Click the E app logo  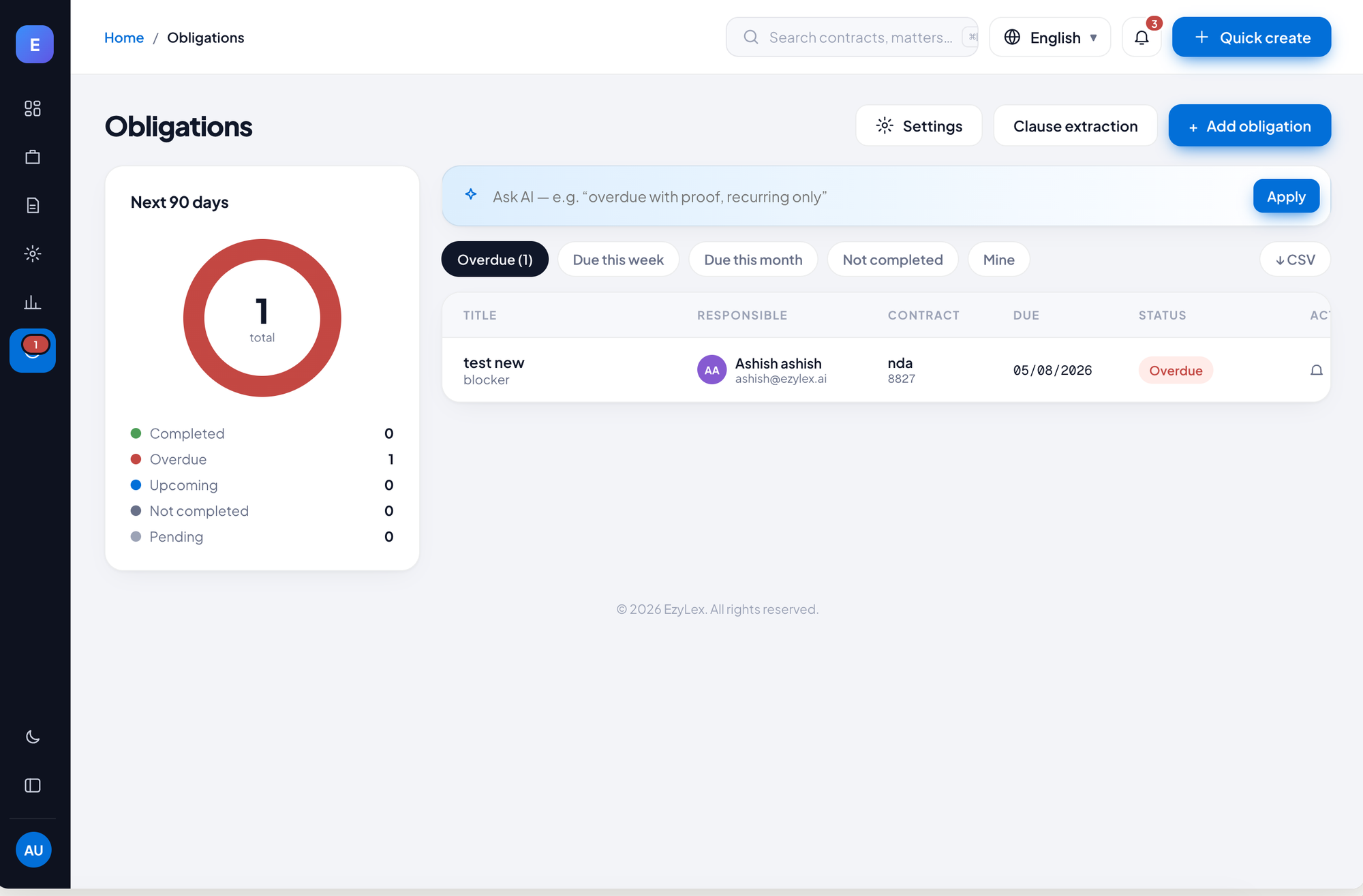tap(35, 44)
